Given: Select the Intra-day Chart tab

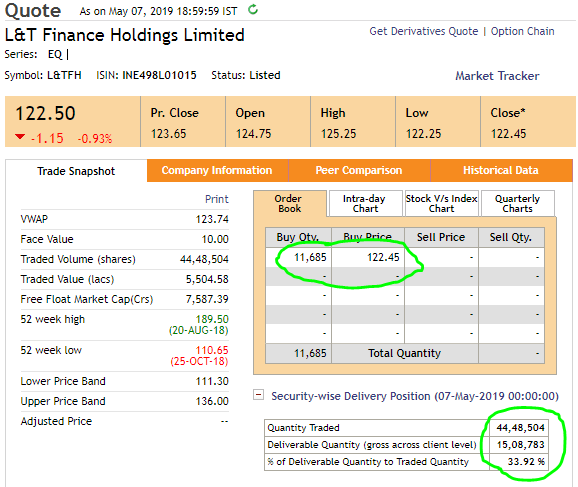Looking at the screenshot, I should coord(365,204).
